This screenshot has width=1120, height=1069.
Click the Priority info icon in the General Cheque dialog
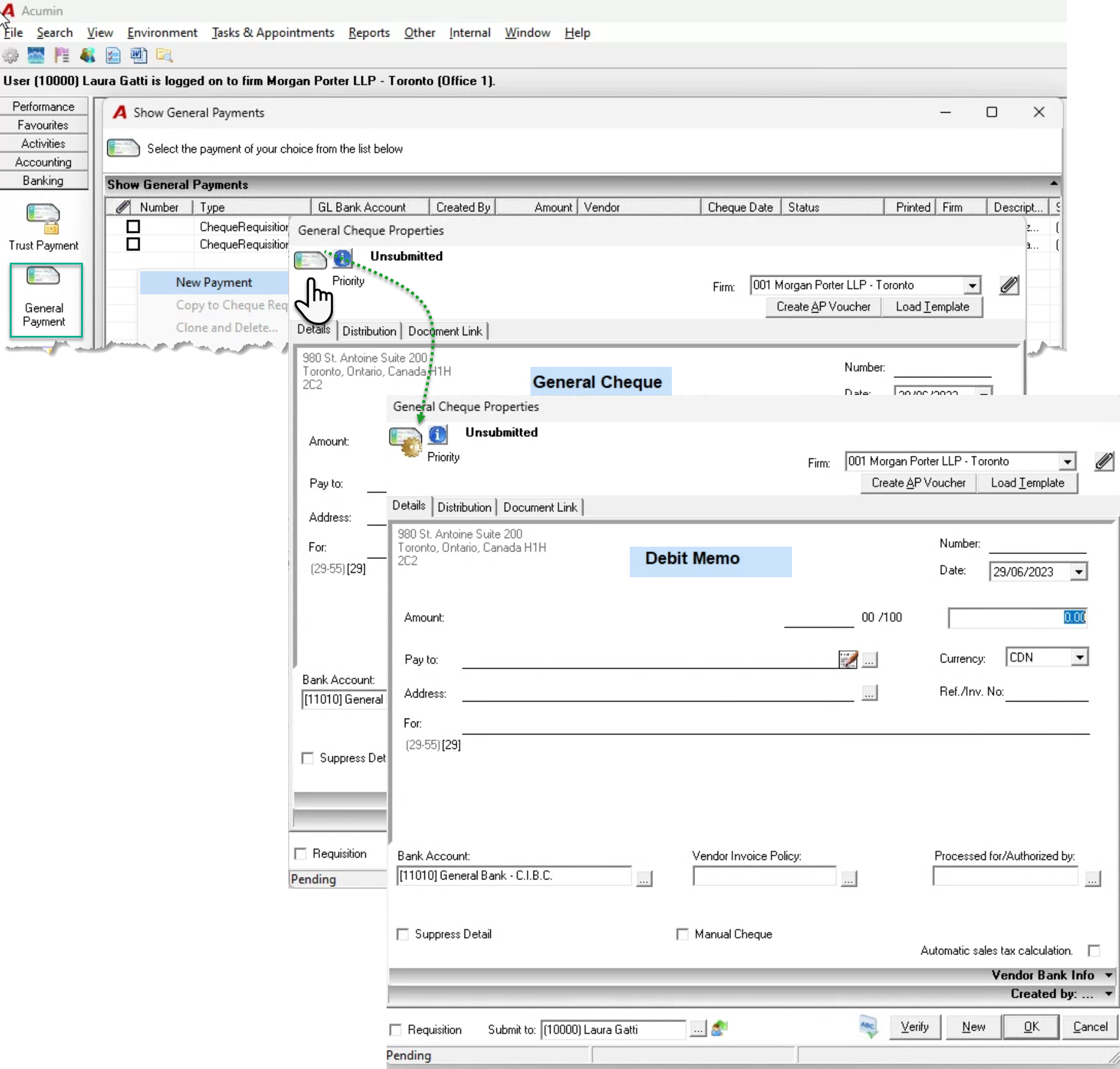pos(343,259)
